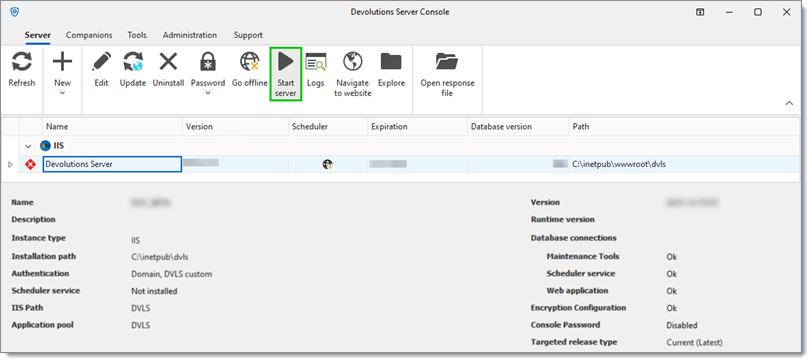812x363 pixels.
Task: Expand the Devolutions Server row arrow
Action: tap(10, 165)
